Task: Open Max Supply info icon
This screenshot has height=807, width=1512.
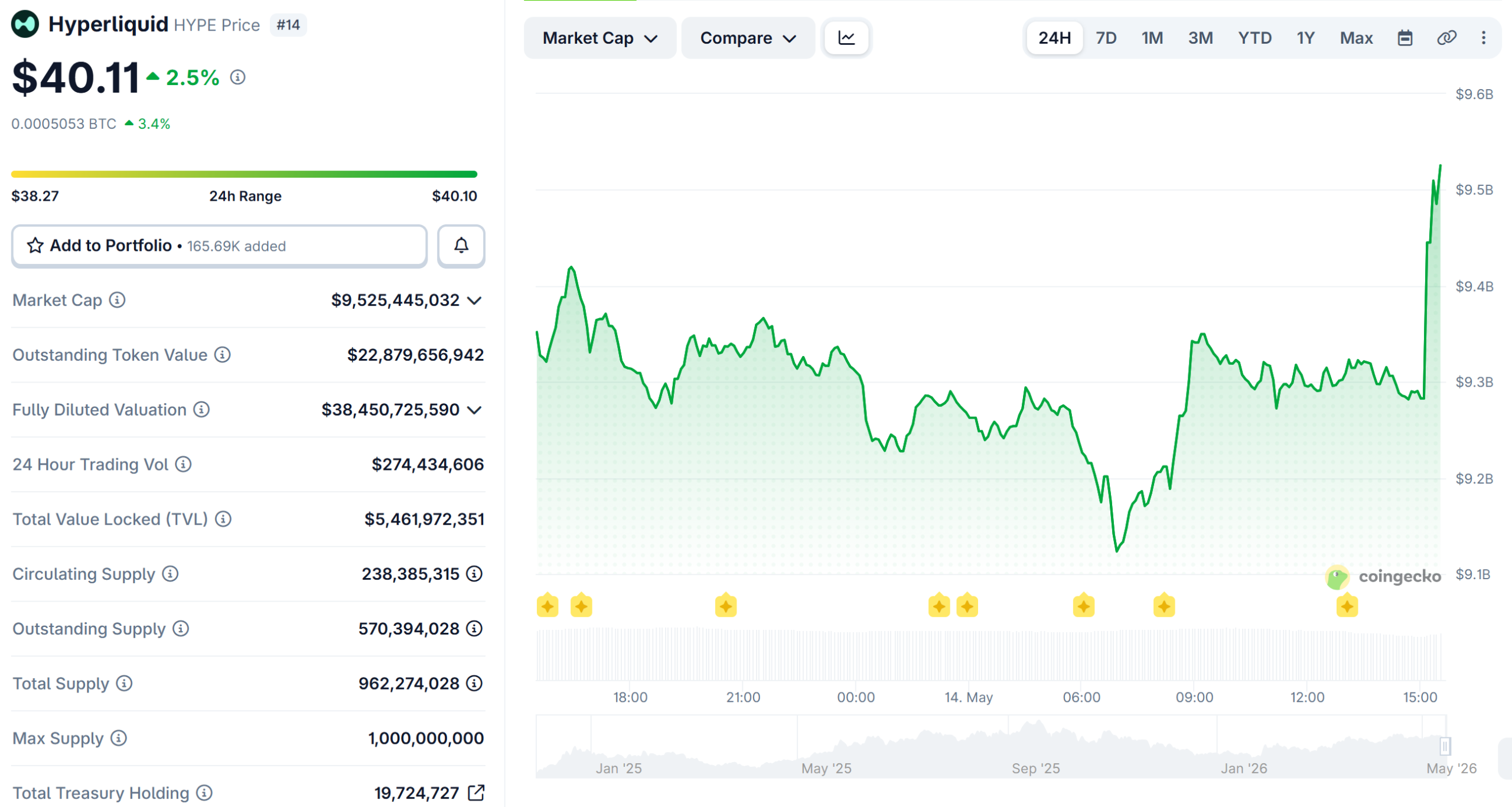Action: point(119,738)
